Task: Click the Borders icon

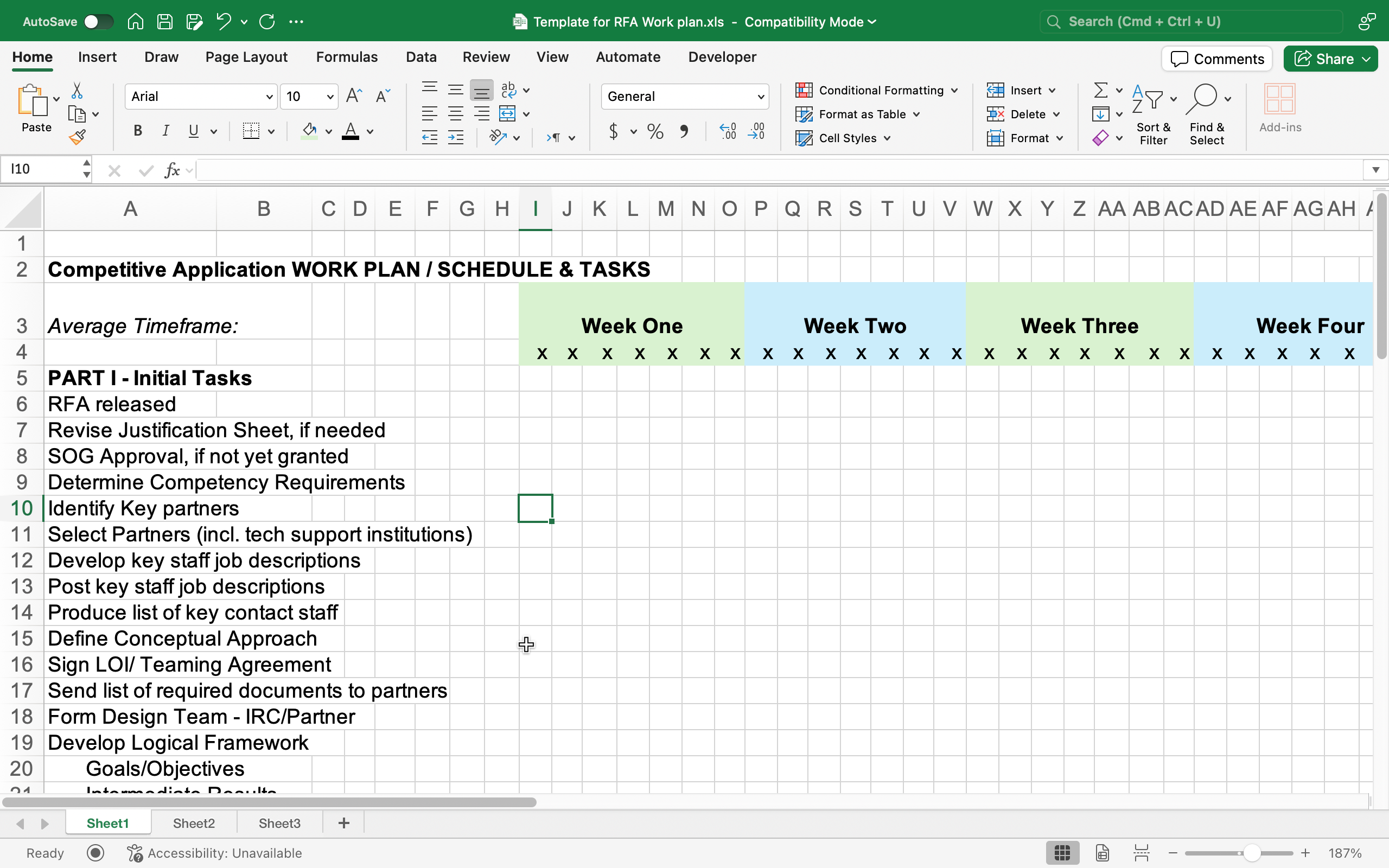Action: click(251, 131)
